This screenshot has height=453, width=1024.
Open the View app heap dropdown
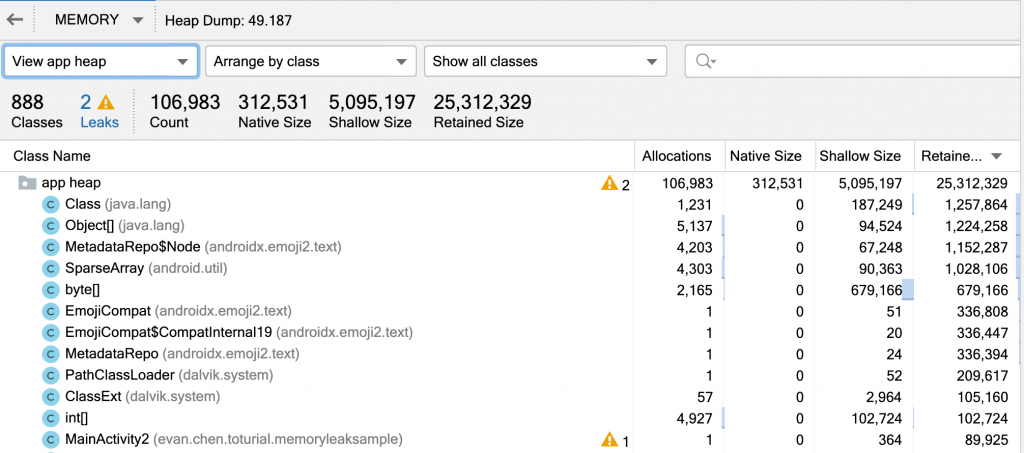pos(100,61)
